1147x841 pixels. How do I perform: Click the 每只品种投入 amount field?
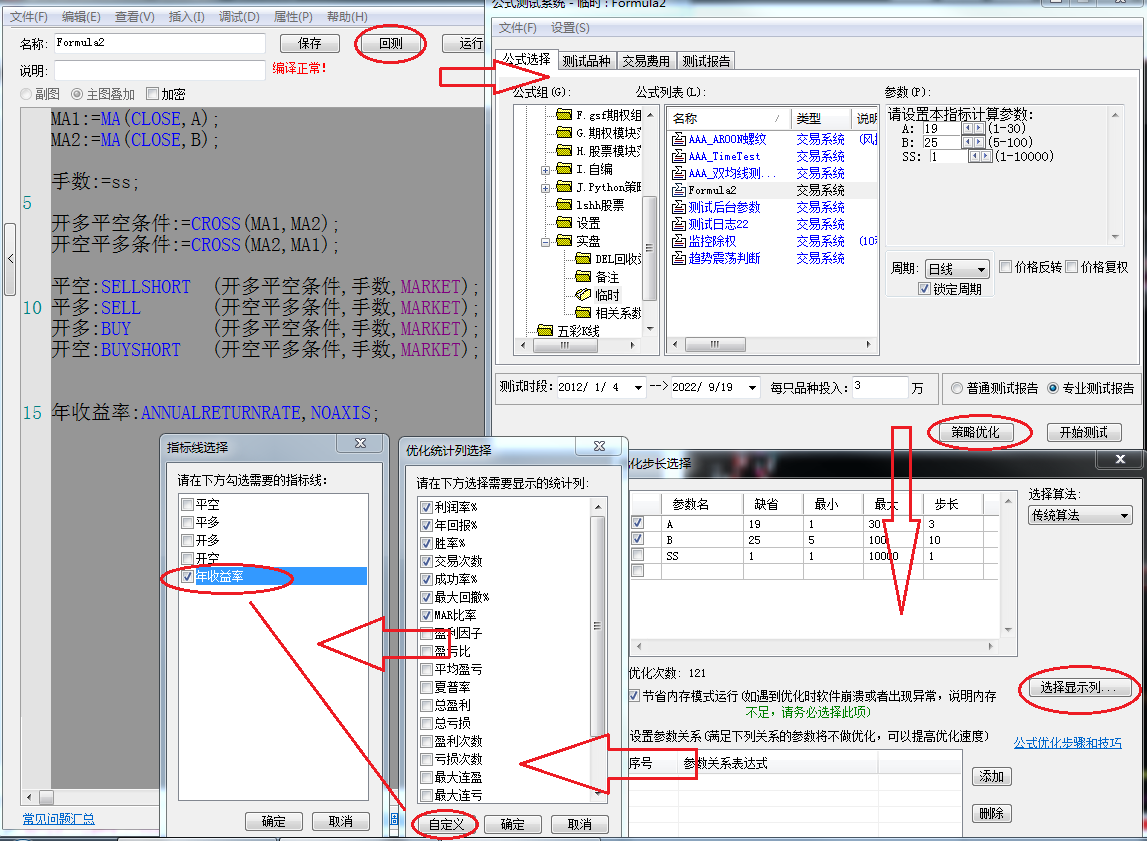coord(880,387)
